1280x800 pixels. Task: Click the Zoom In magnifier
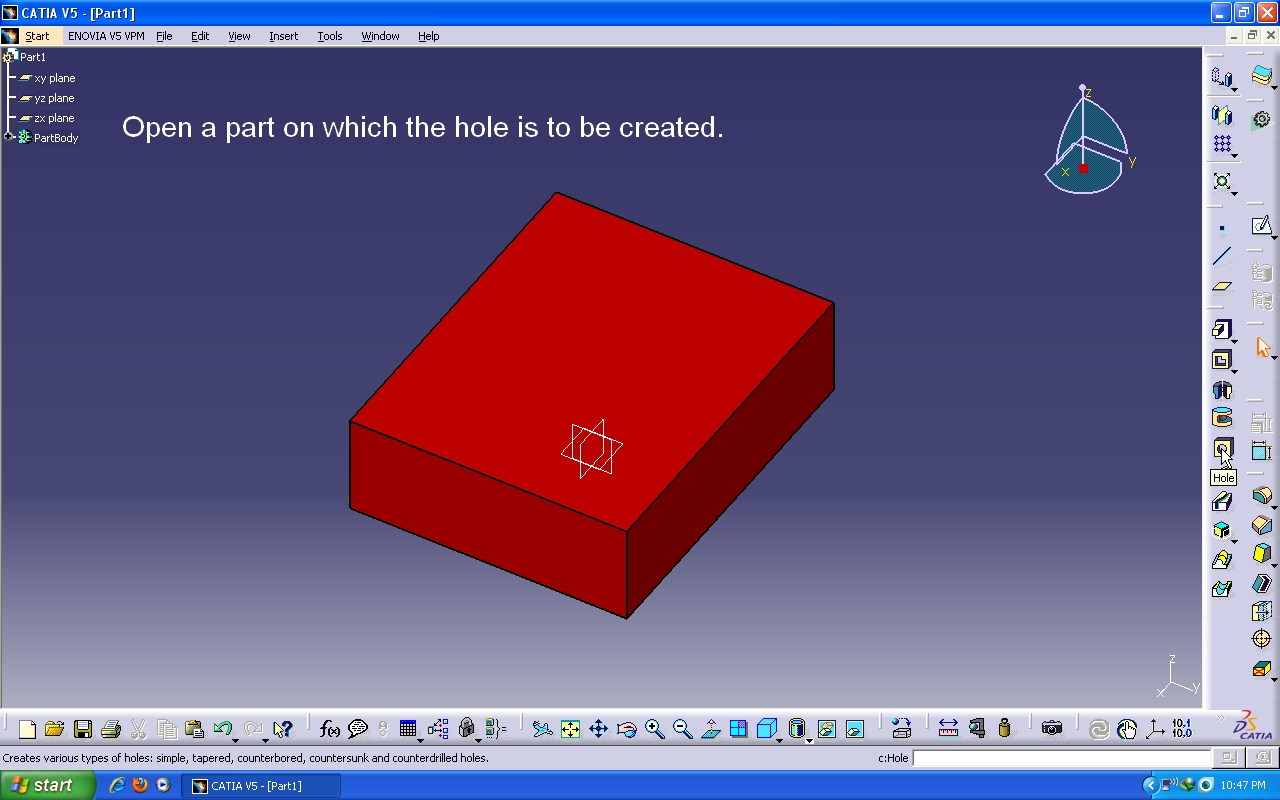pos(655,729)
